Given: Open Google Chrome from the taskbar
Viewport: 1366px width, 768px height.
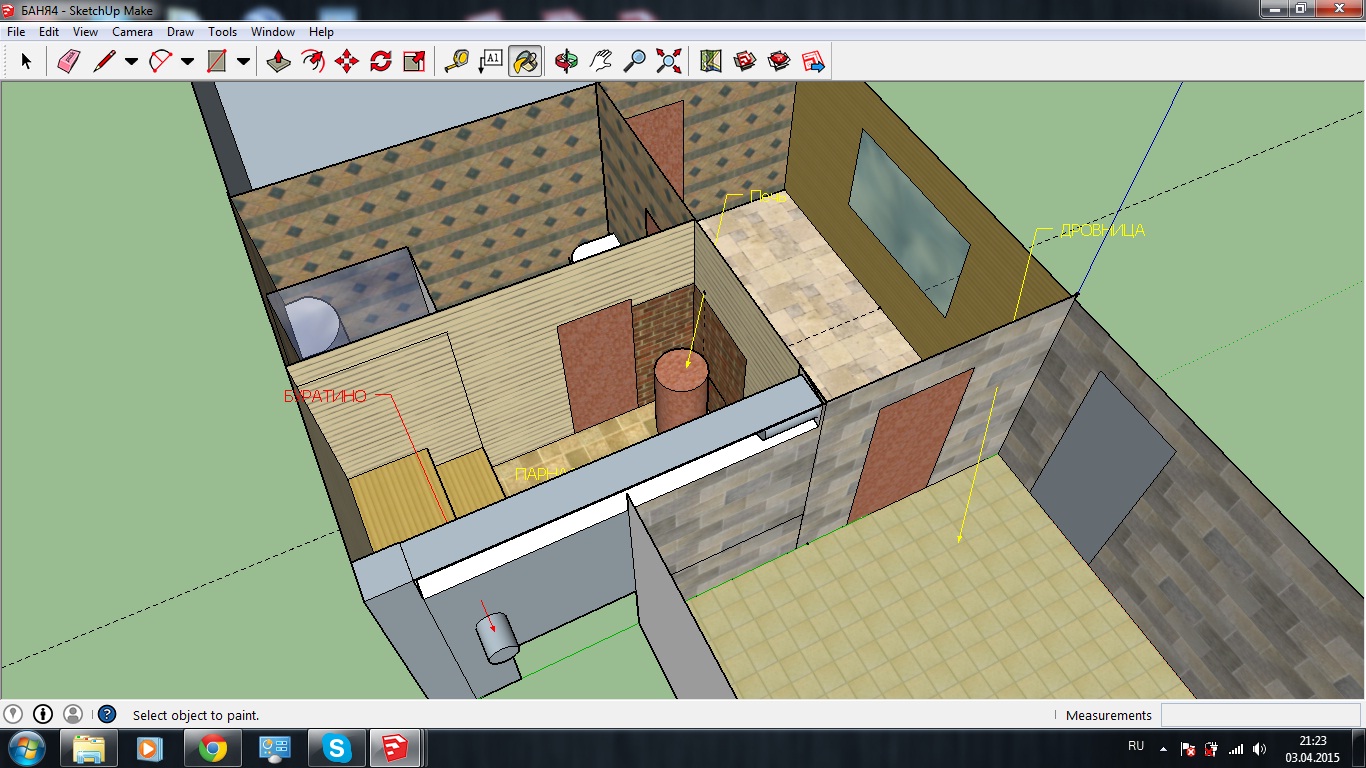Looking at the screenshot, I should (212, 748).
